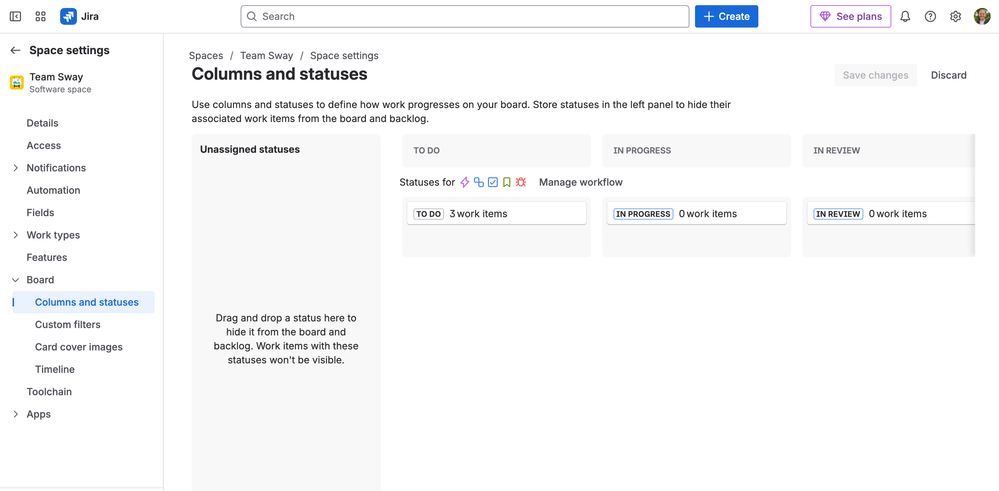
Task: Open the notifications bell
Action: [905, 17]
